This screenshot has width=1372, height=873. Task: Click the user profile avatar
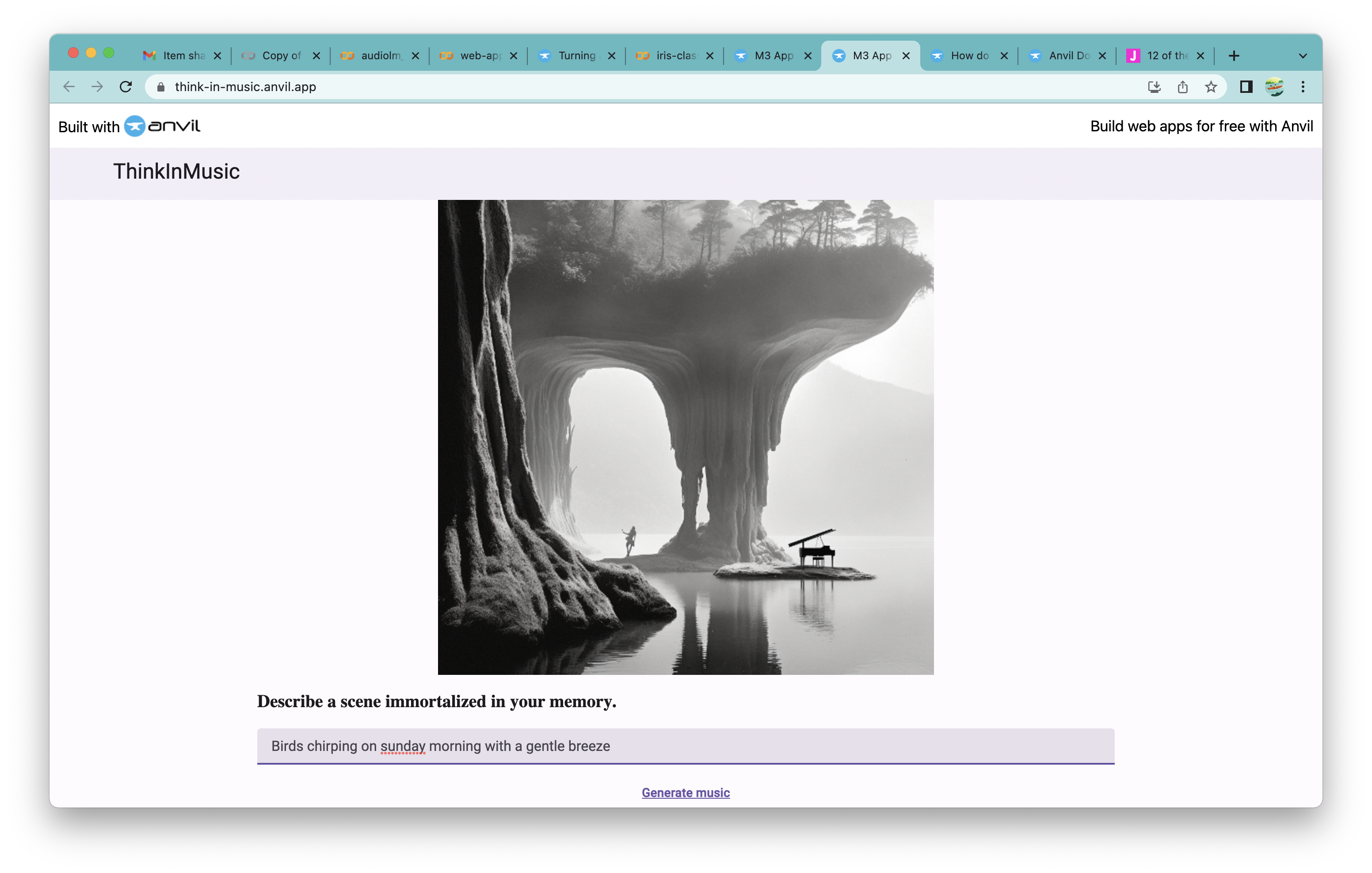1275,87
